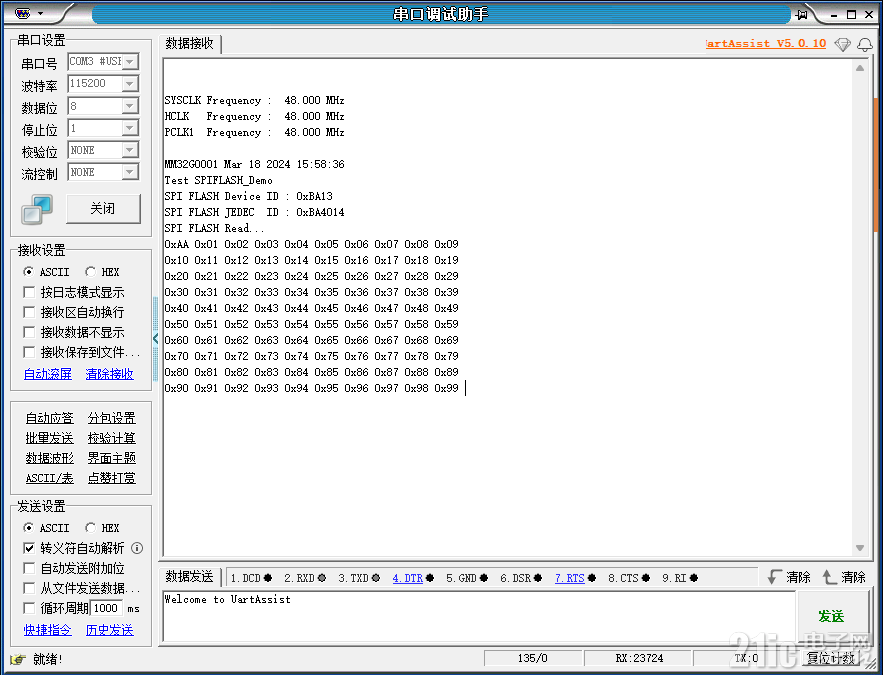Open 界面主题 settings
883x675 pixels.
coord(112,458)
